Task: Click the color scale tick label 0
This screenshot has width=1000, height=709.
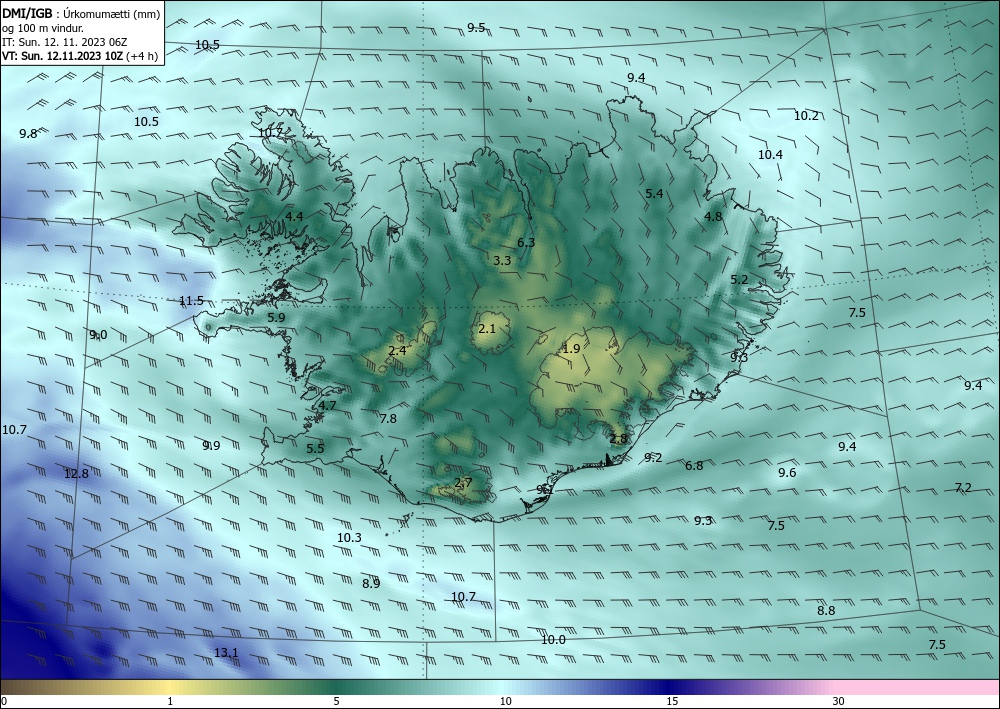Action: 4,701
